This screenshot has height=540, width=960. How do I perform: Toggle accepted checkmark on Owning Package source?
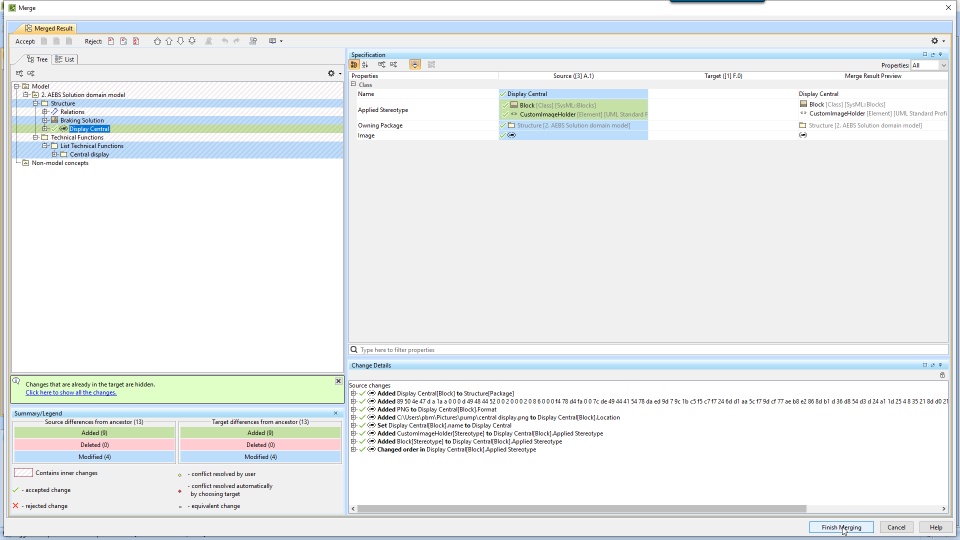pos(503,126)
